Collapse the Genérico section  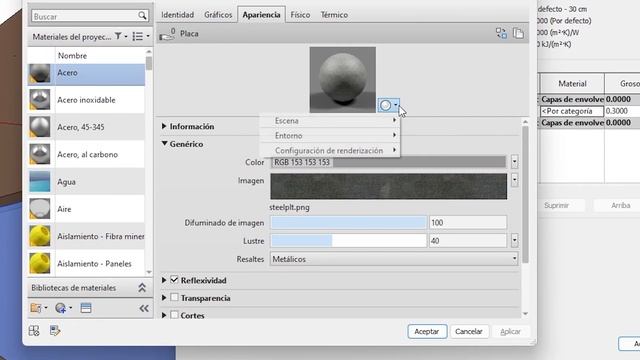click(x=164, y=144)
